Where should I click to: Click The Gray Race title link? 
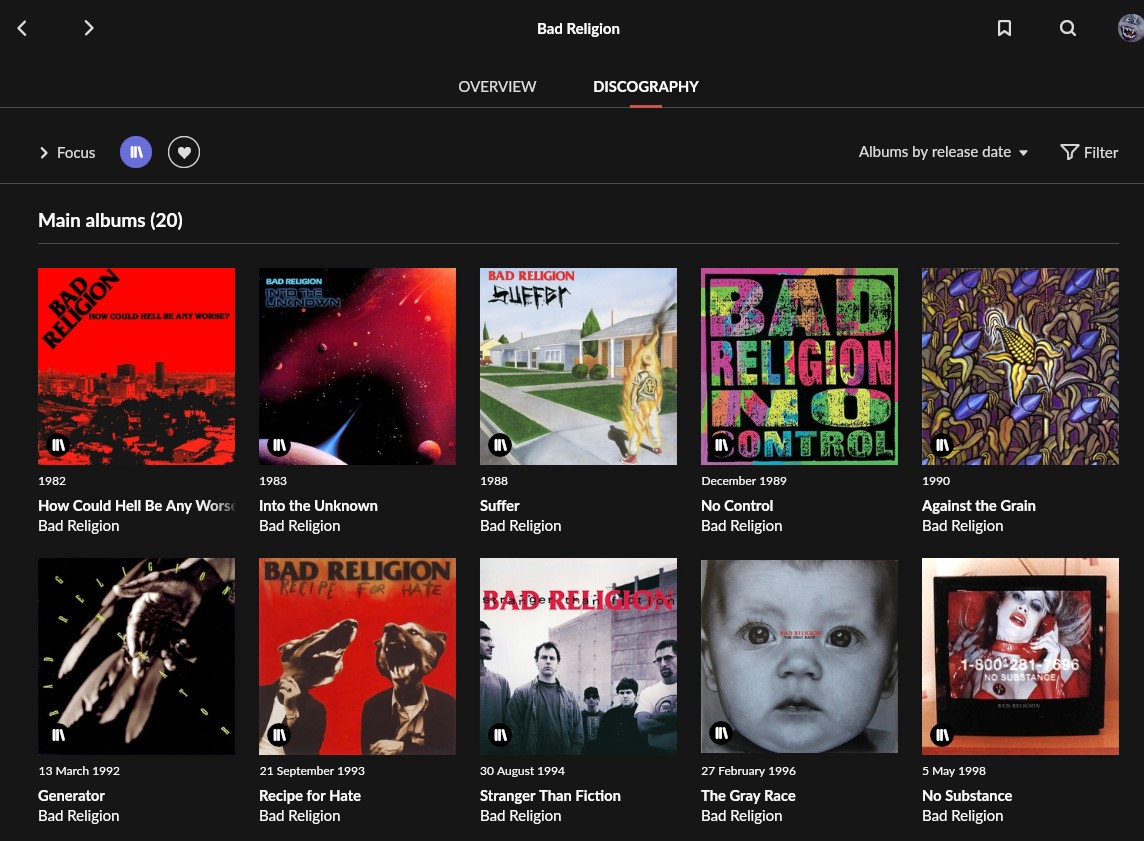click(x=748, y=796)
